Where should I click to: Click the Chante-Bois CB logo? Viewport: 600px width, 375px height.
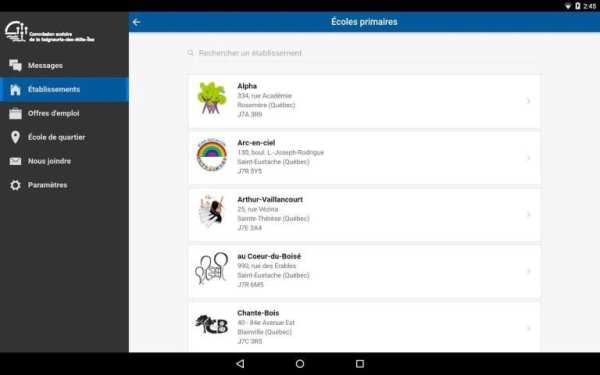tap(212, 324)
